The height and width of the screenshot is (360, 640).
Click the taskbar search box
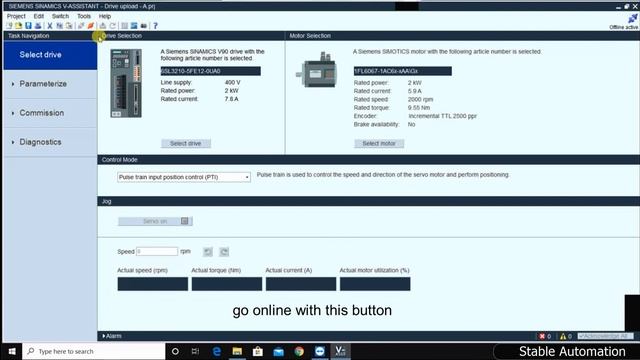(94, 351)
